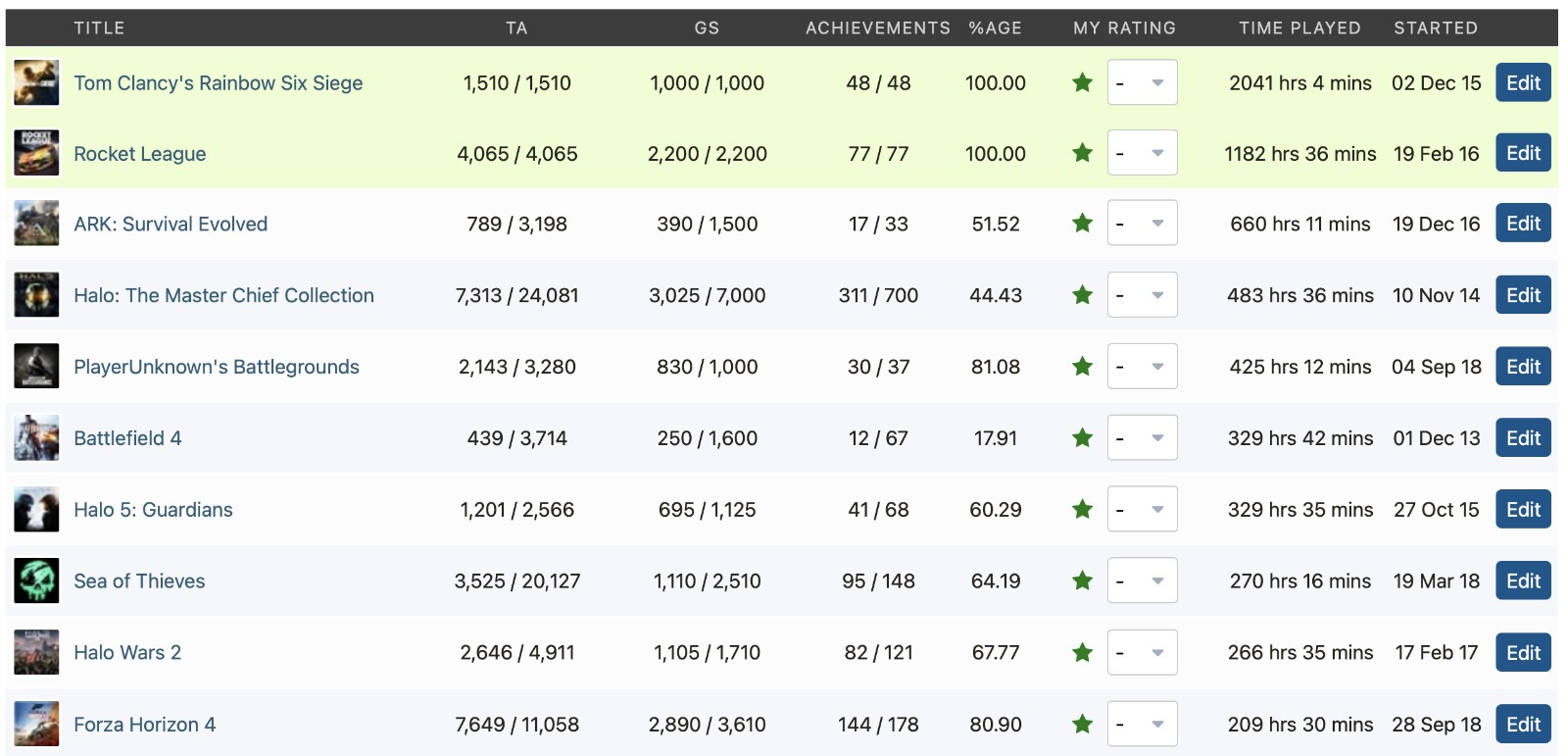Screen dimensions: 1568x756
Task: Open ARK: Survival Evolved title link
Action: (x=171, y=224)
